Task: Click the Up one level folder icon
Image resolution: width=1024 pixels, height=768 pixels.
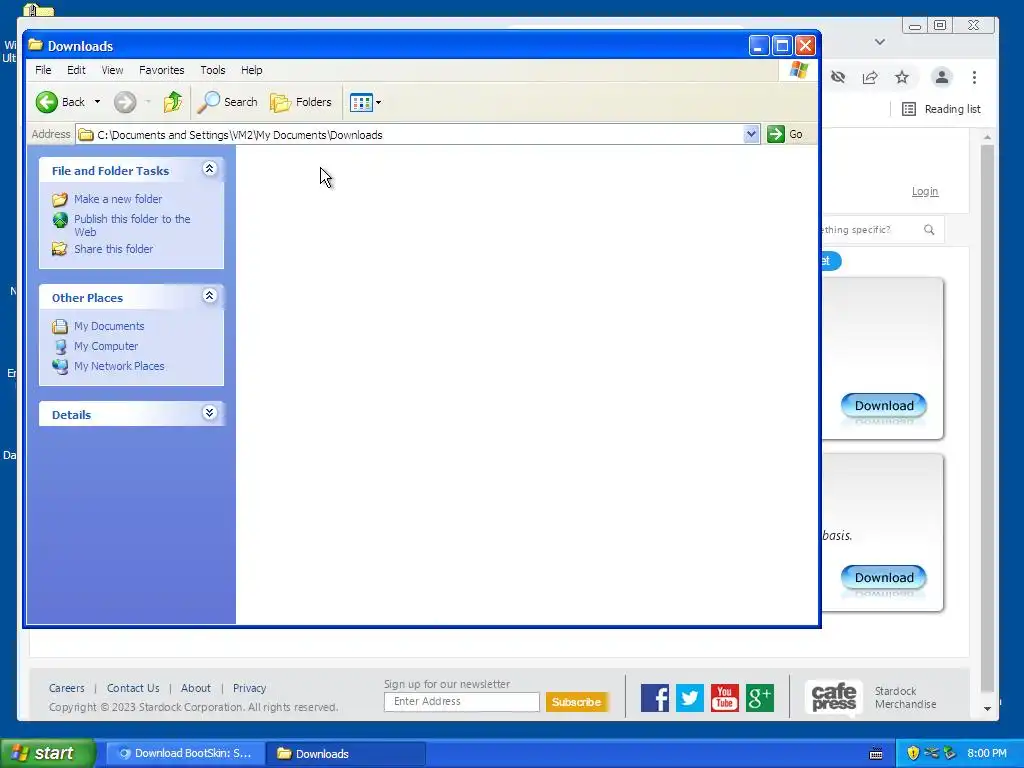Action: point(172,102)
